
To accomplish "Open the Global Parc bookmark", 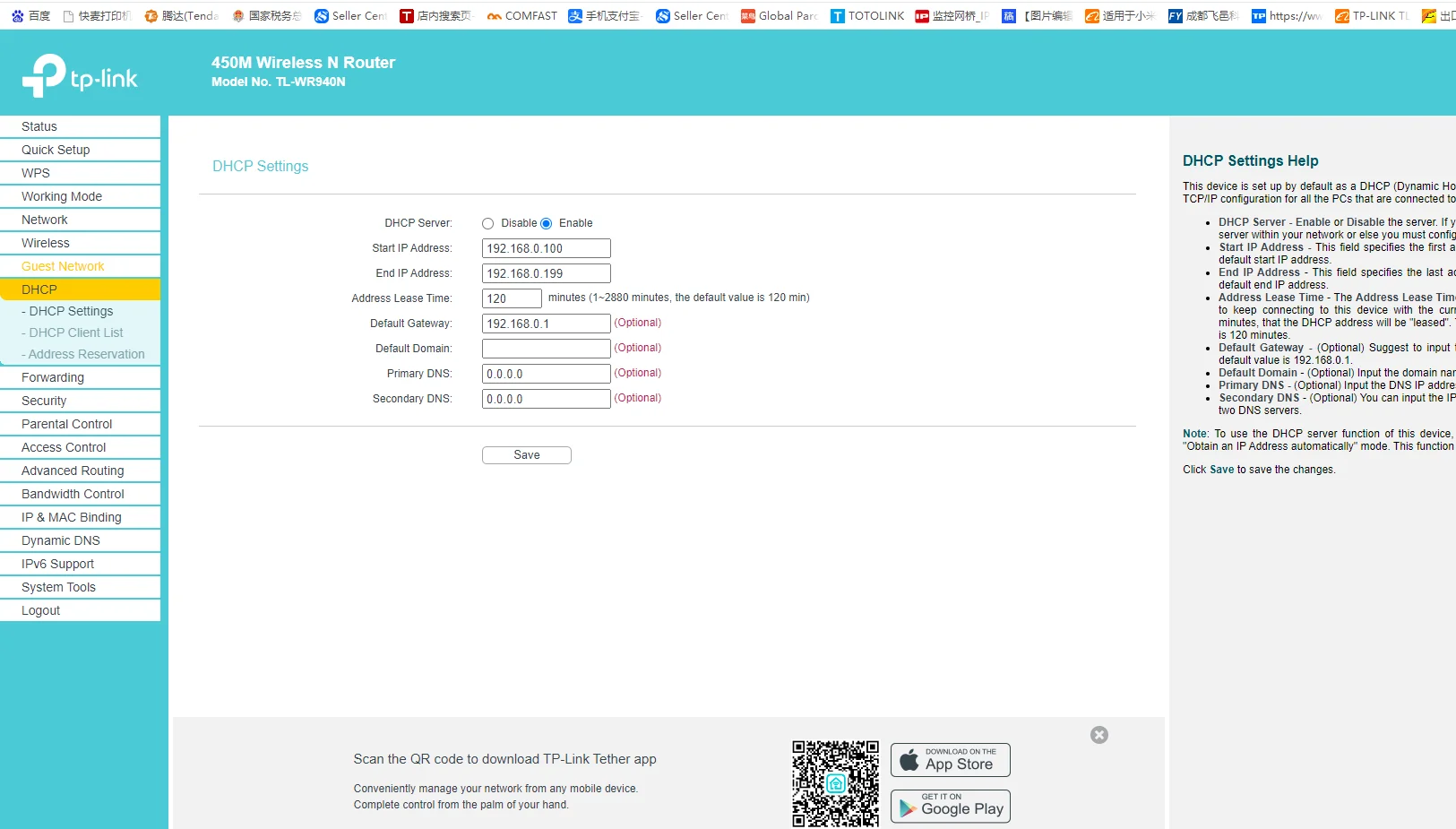I will pyautogui.click(x=780, y=16).
